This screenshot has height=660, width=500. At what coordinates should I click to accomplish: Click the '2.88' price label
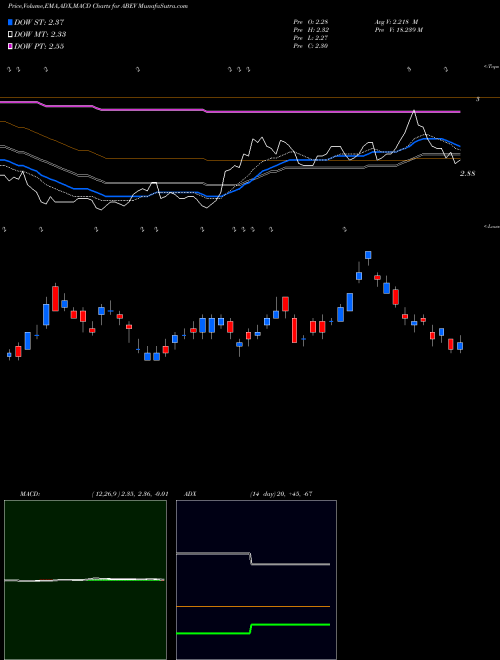click(x=468, y=173)
